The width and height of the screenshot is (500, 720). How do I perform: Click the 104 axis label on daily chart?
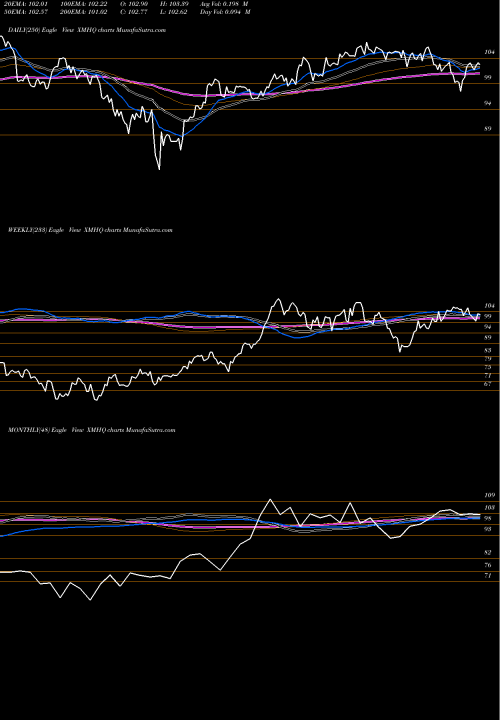(x=488, y=52)
